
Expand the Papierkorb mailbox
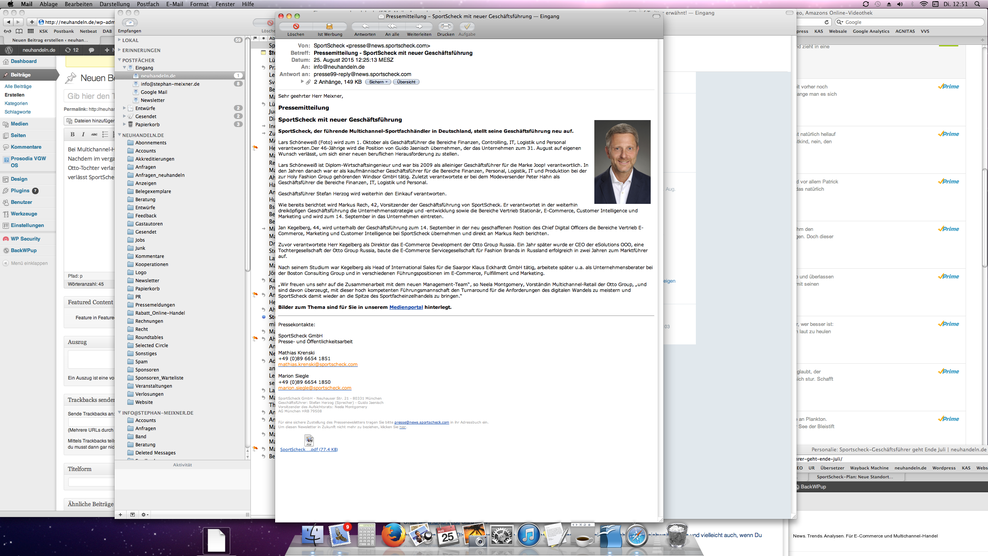click(125, 124)
